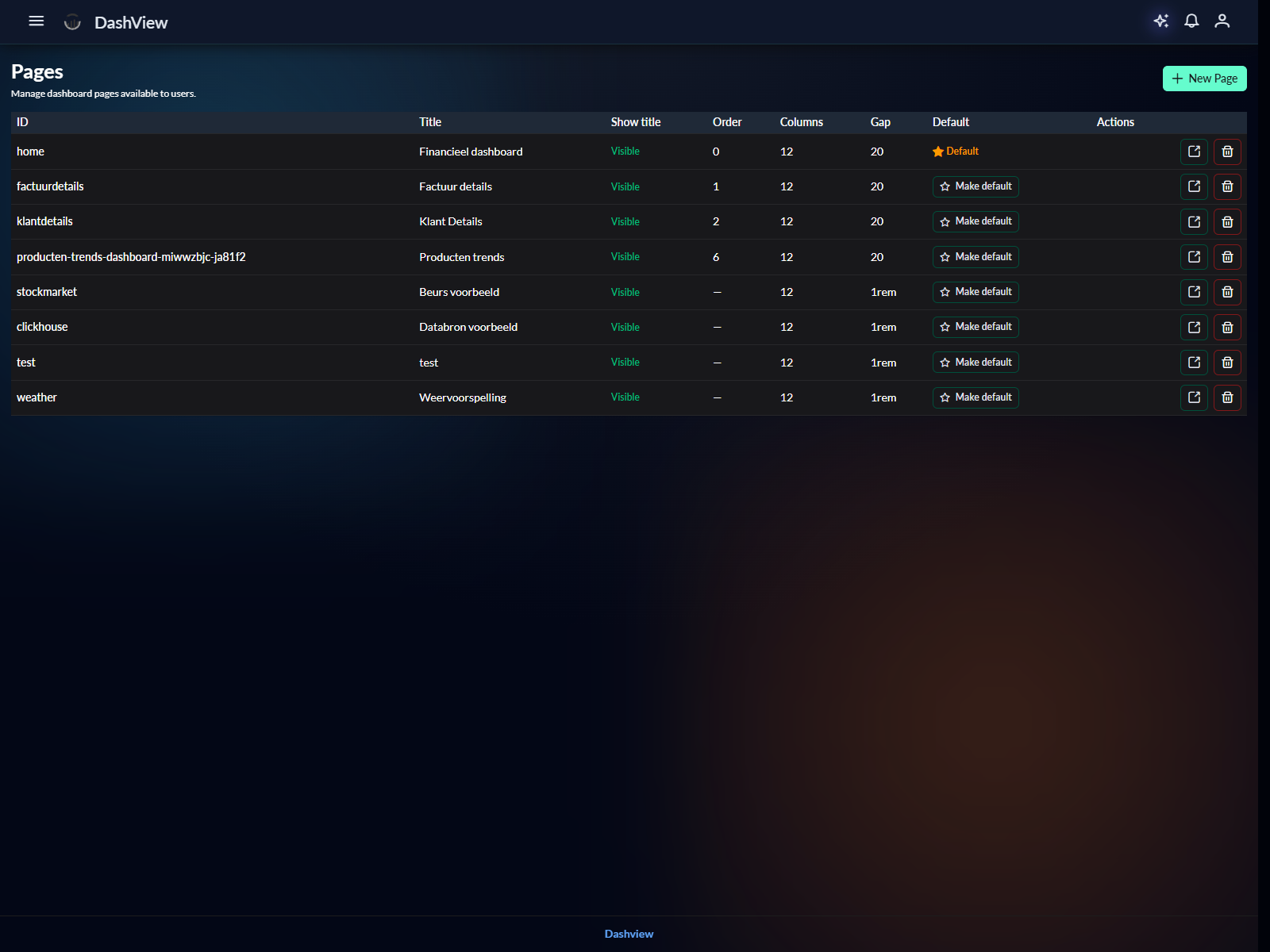The width and height of the screenshot is (1270, 952).
Task: Toggle Visible status for stockmarket row
Action: point(625,292)
